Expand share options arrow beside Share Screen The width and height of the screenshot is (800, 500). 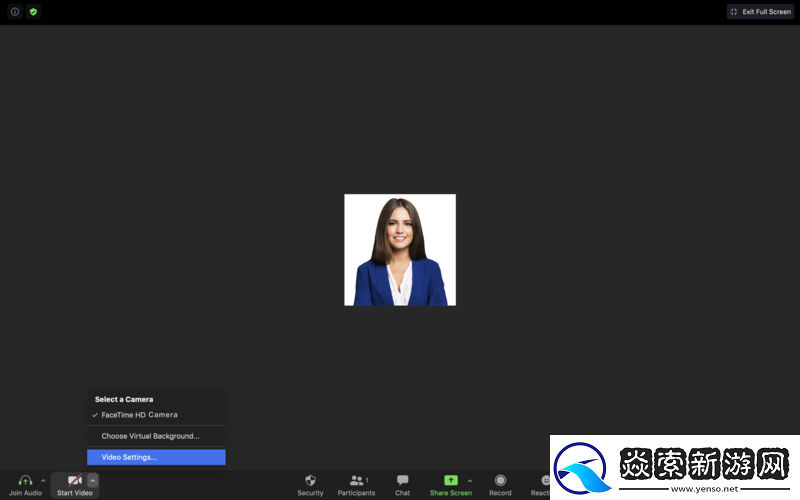470,481
